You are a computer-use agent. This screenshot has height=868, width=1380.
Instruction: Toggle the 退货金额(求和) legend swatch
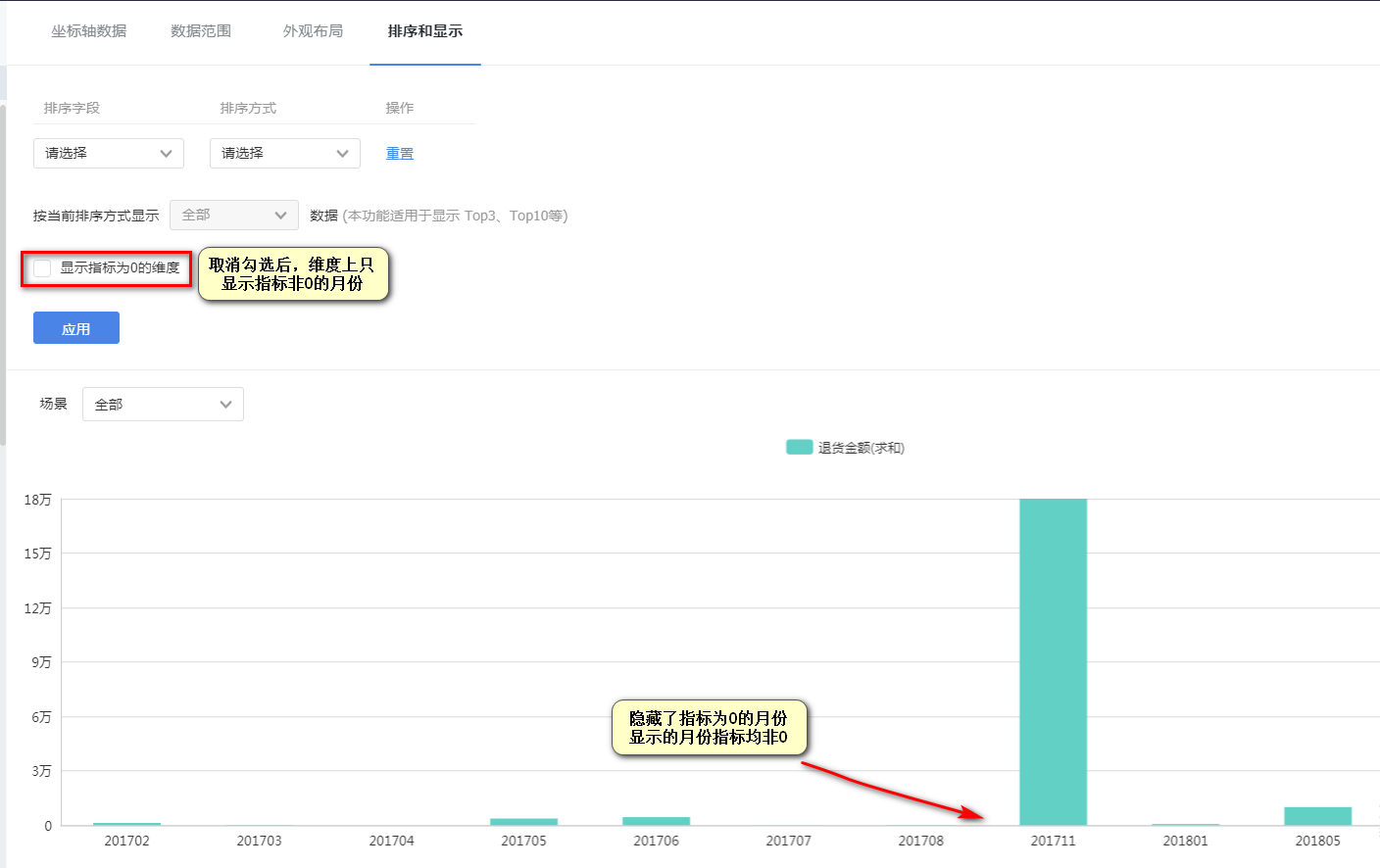pyautogui.click(x=800, y=448)
